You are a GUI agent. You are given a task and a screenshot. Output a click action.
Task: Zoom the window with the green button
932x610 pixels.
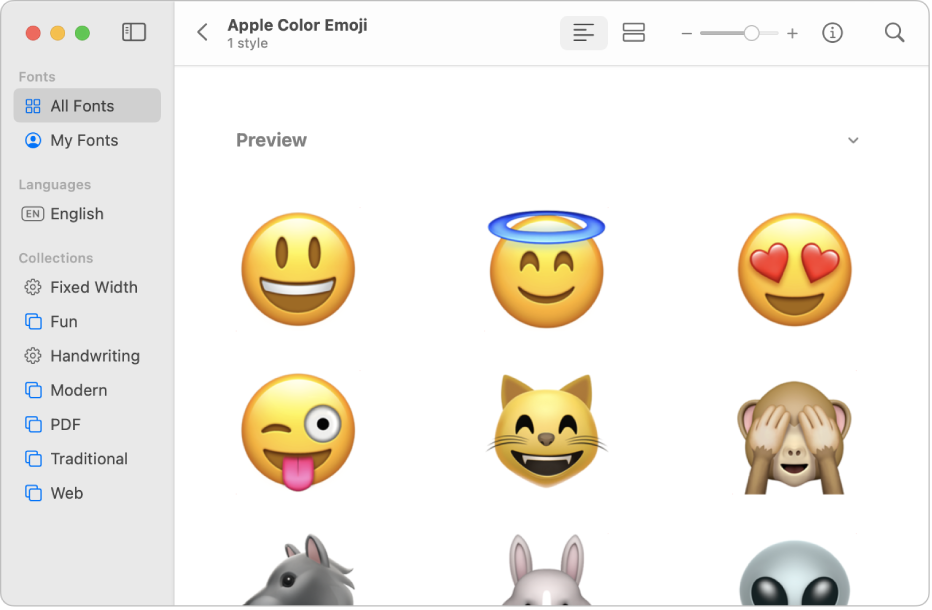click(x=83, y=33)
